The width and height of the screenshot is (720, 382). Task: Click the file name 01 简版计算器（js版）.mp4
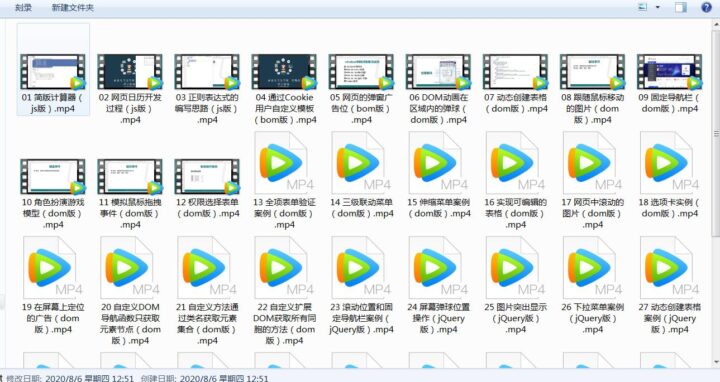[x=53, y=103]
